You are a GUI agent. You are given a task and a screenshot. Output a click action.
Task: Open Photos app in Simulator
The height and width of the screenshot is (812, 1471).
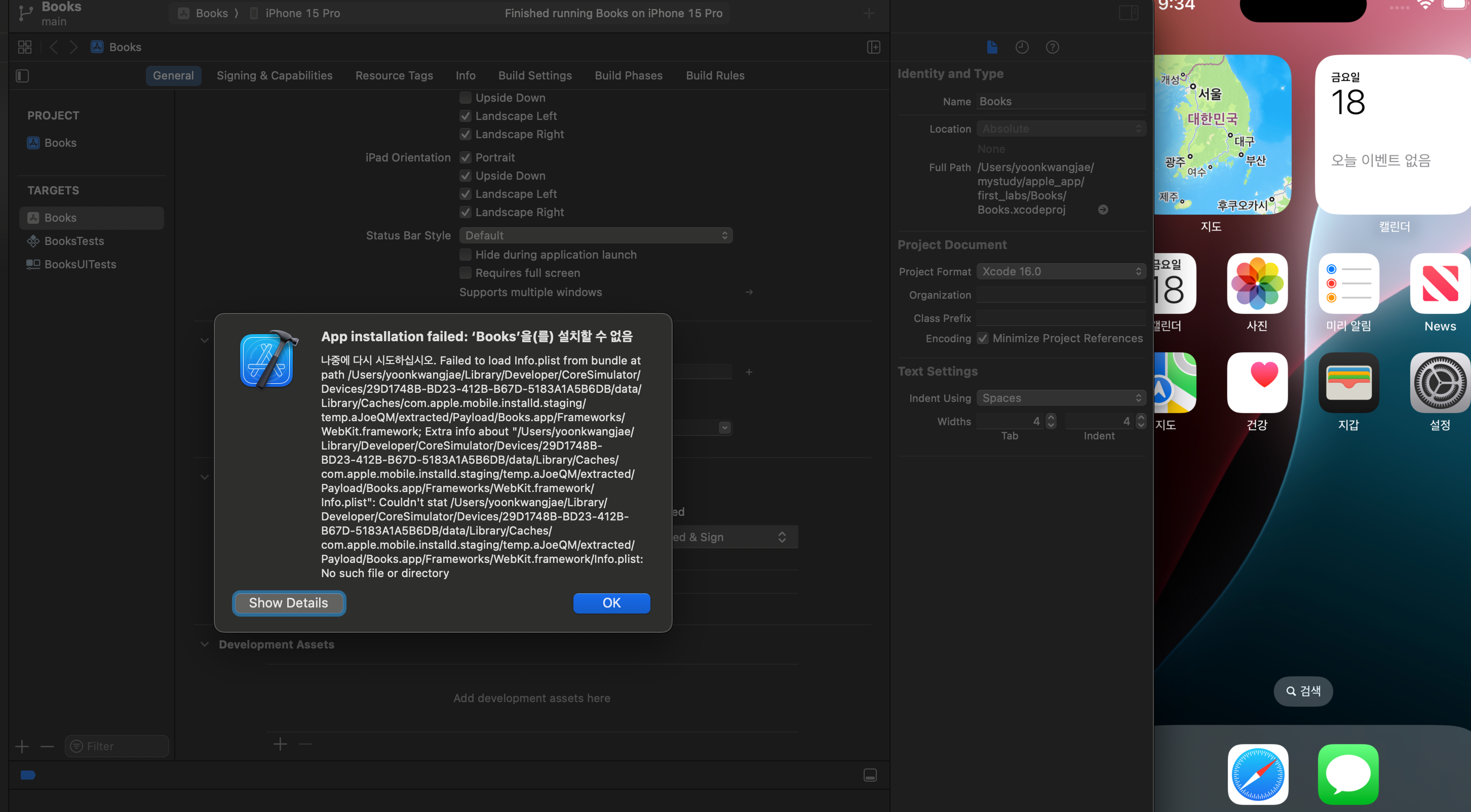[x=1257, y=283]
